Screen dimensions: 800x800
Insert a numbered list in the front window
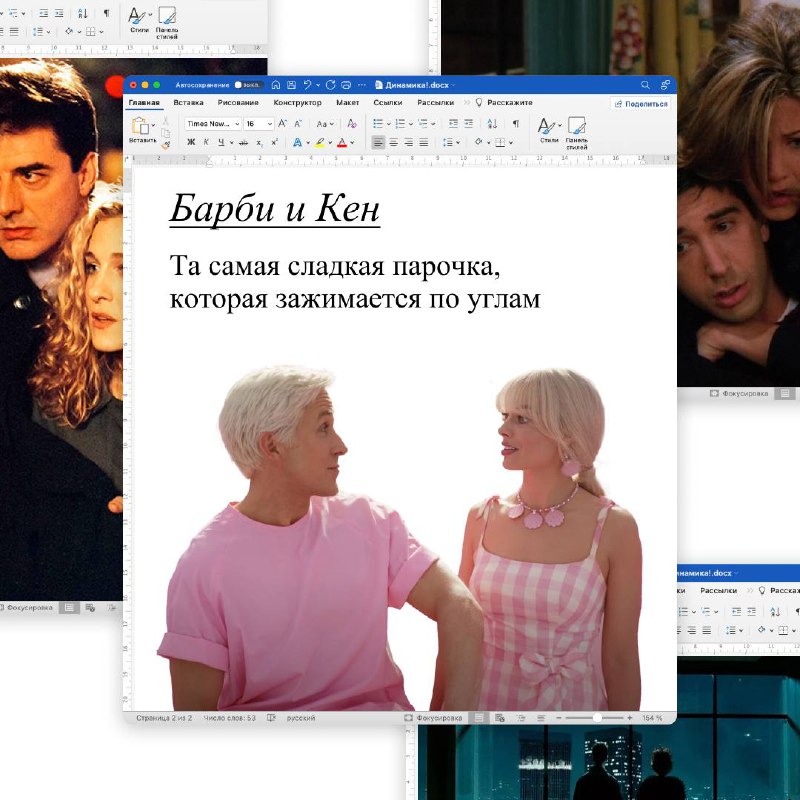pos(400,123)
